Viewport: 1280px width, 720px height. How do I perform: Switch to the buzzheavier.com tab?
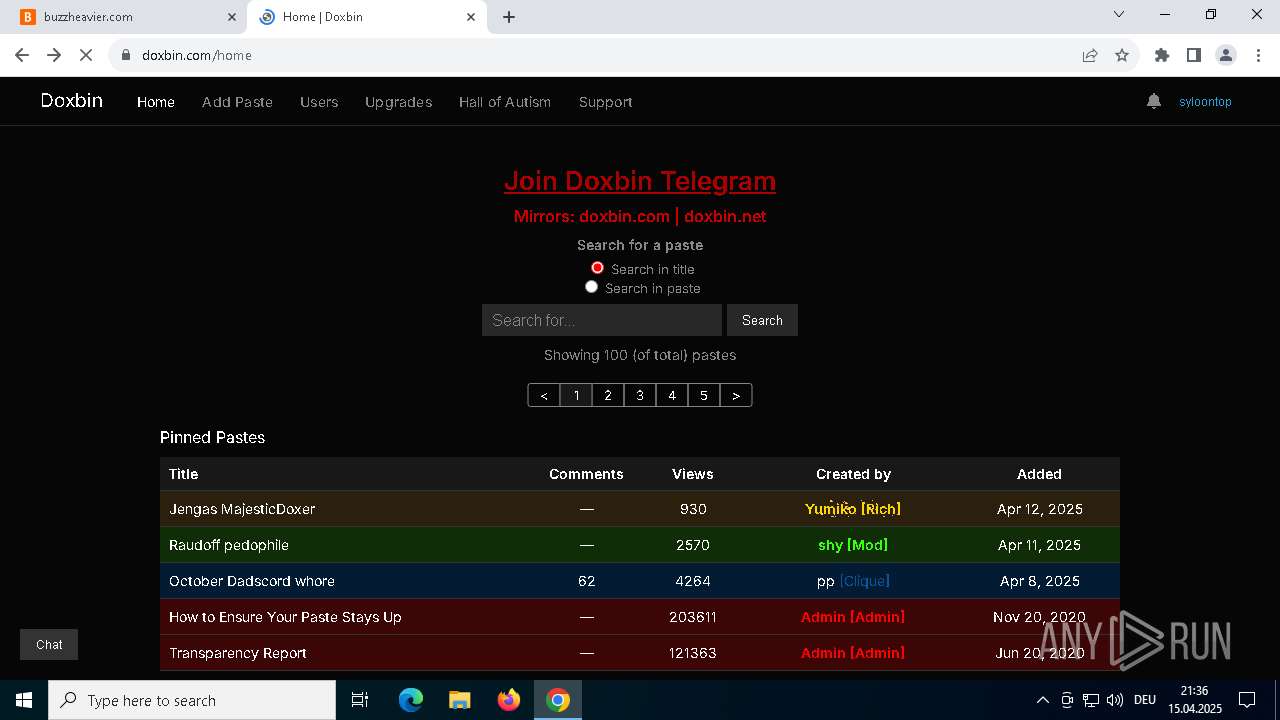(x=124, y=17)
